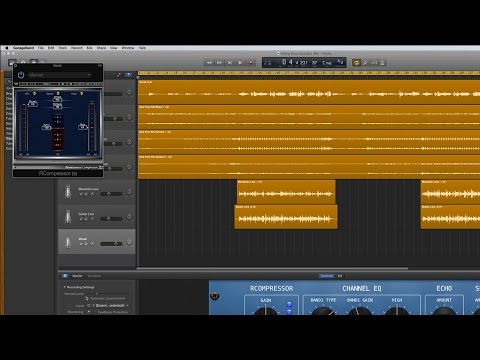Click the Guitar Live track microphone icon
The width and height of the screenshot is (480, 360).
[x=68, y=217]
